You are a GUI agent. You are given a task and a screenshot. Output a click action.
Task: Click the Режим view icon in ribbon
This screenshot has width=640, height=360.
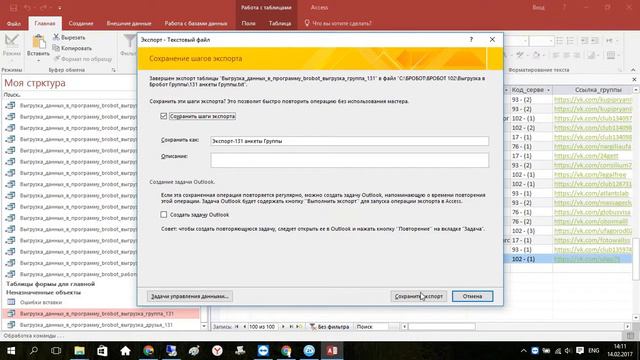(12, 41)
